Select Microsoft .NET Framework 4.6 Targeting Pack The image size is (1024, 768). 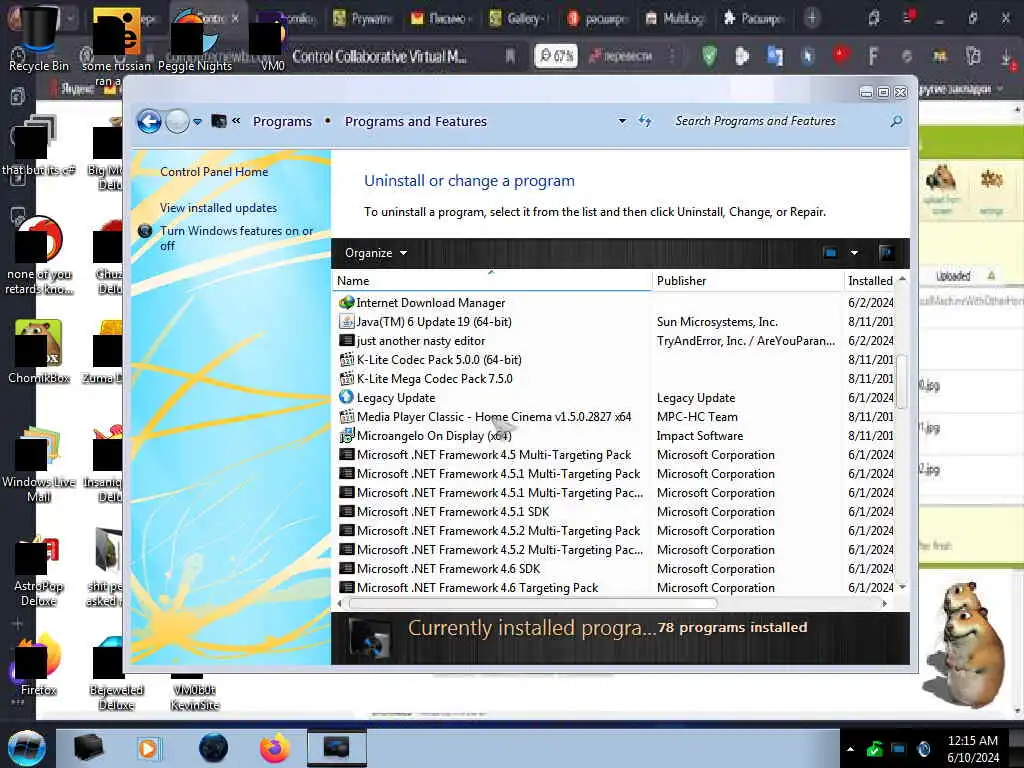pos(477,588)
